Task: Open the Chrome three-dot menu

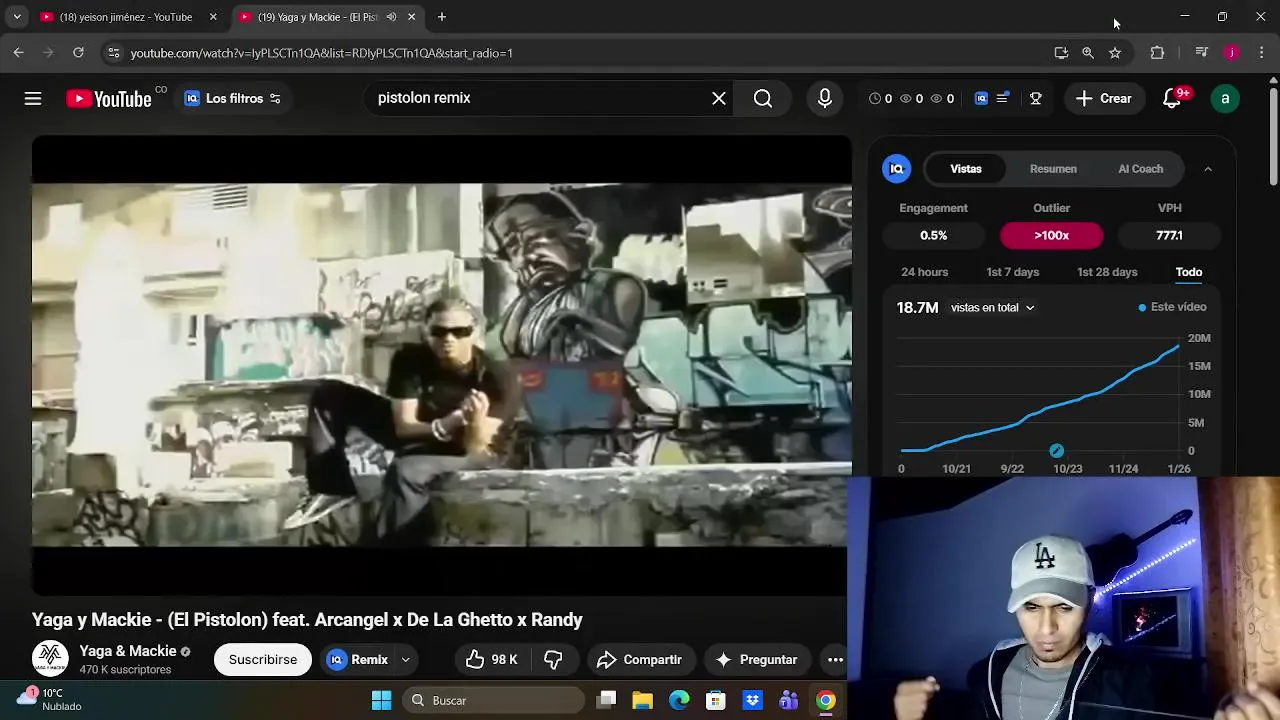Action: point(1262,53)
